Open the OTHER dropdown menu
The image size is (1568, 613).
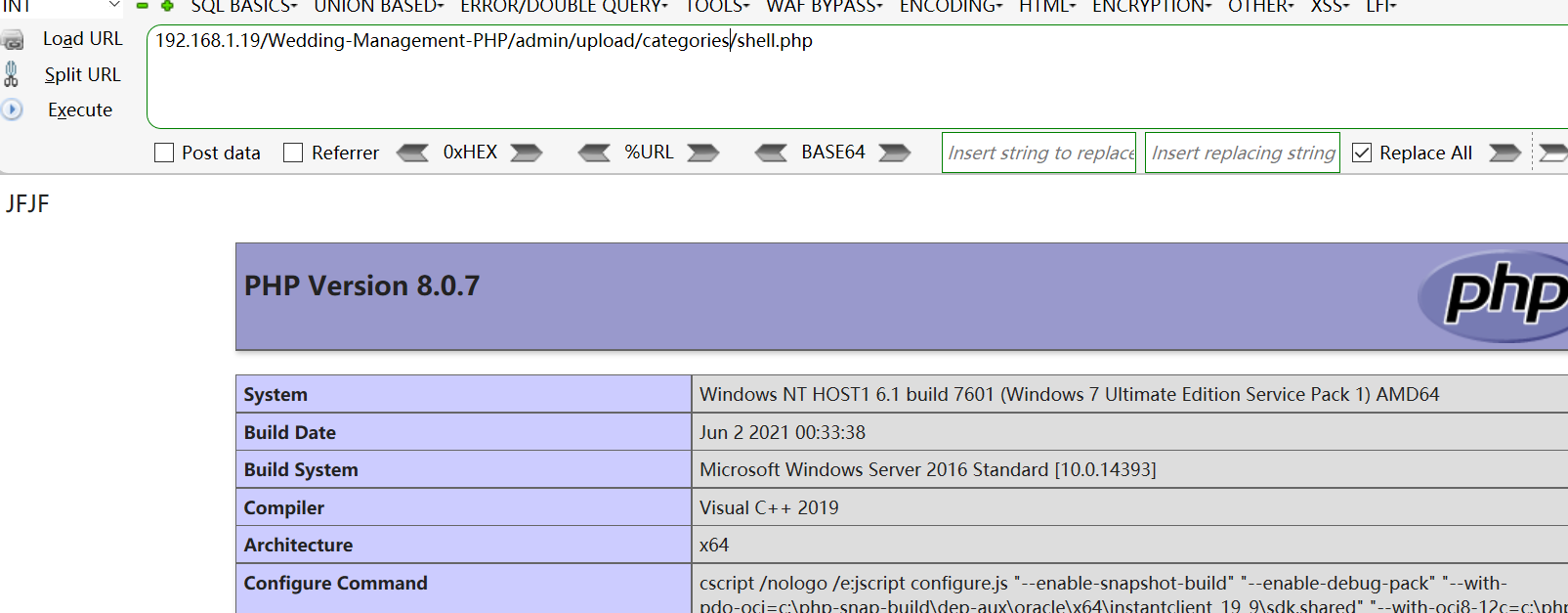pyautogui.click(x=1261, y=7)
